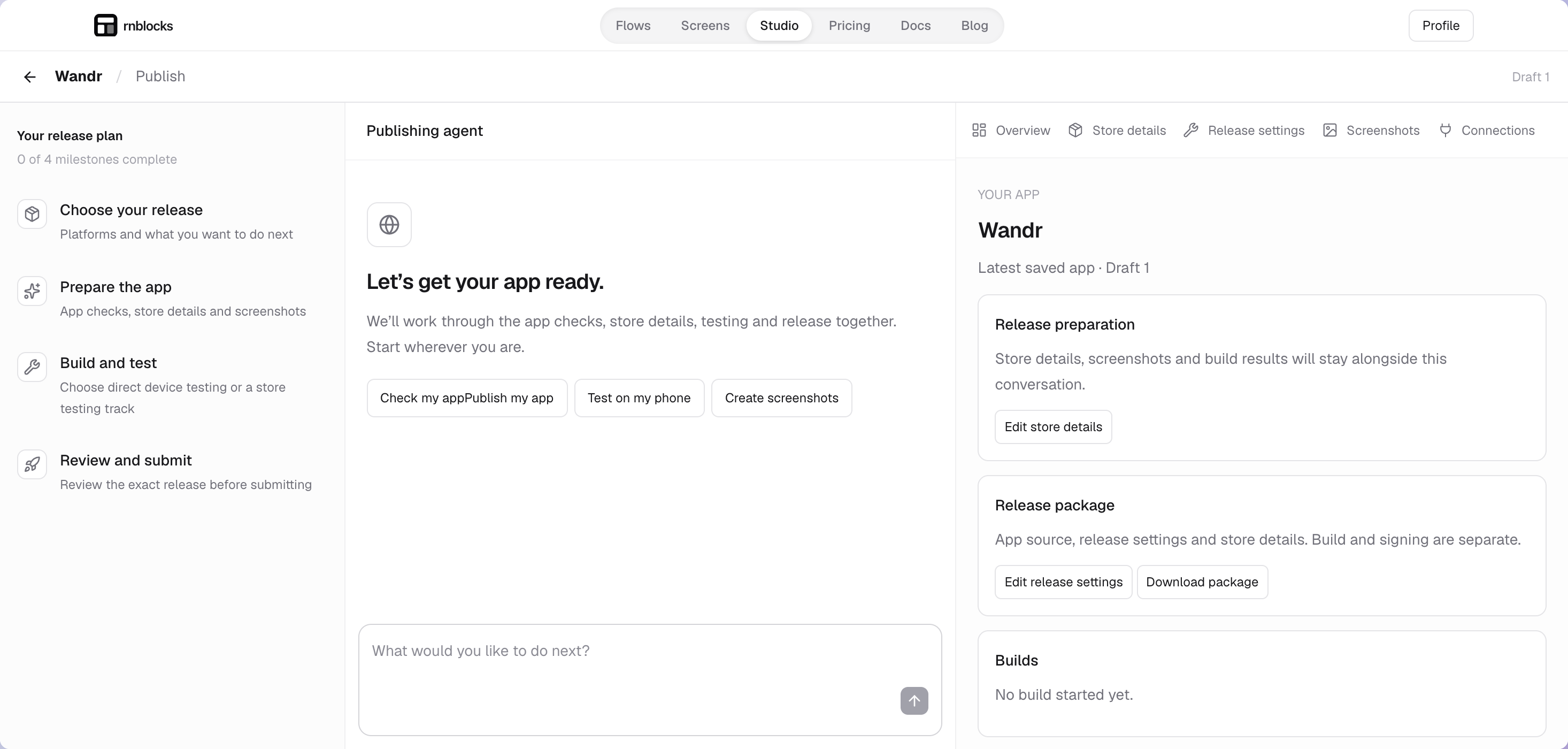
Task: Click the rnblocks logo icon
Action: point(105,26)
